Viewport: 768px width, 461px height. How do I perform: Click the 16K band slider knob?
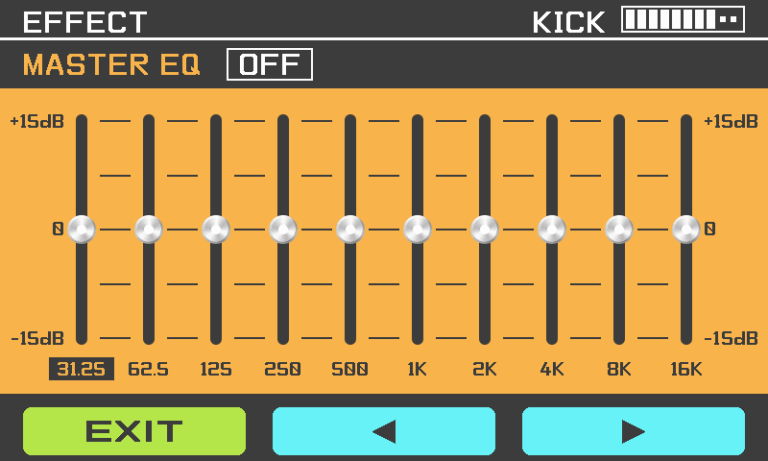(x=686, y=229)
